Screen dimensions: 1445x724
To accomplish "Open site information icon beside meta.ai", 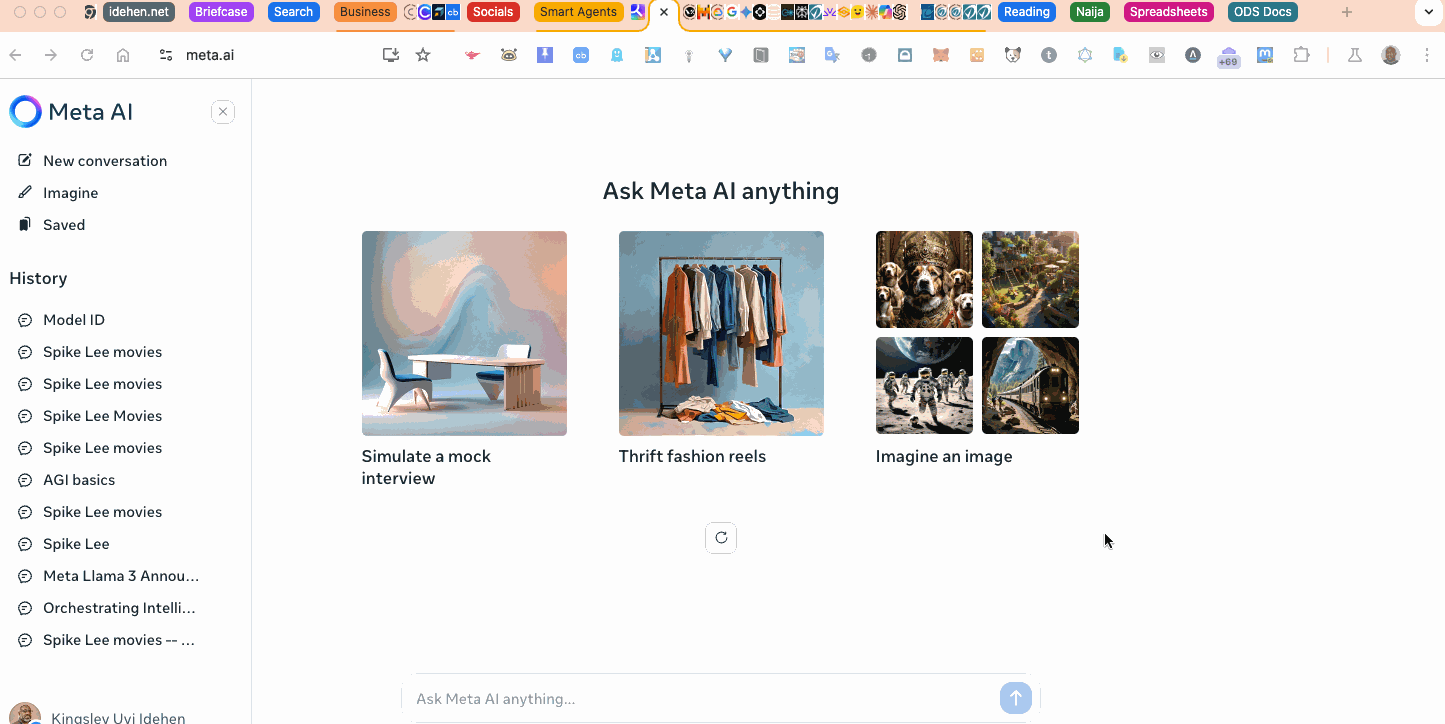I will [166, 55].
